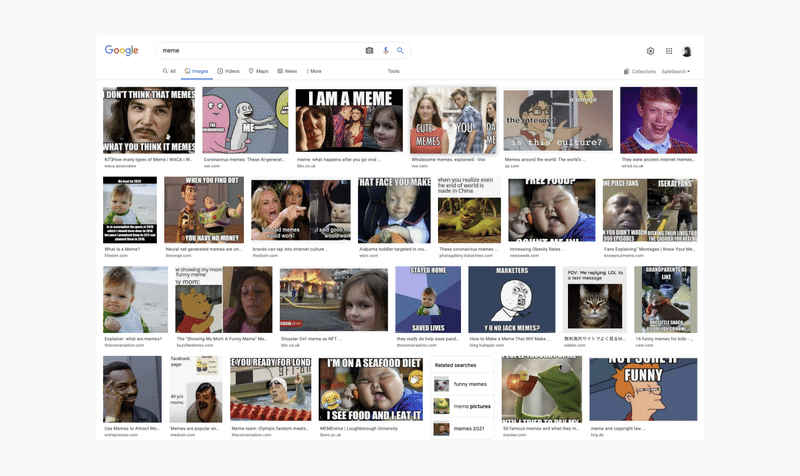Click 'How to Make a Meme That Will Make' caption
This screenshot has width=800, height=476.
511,339
